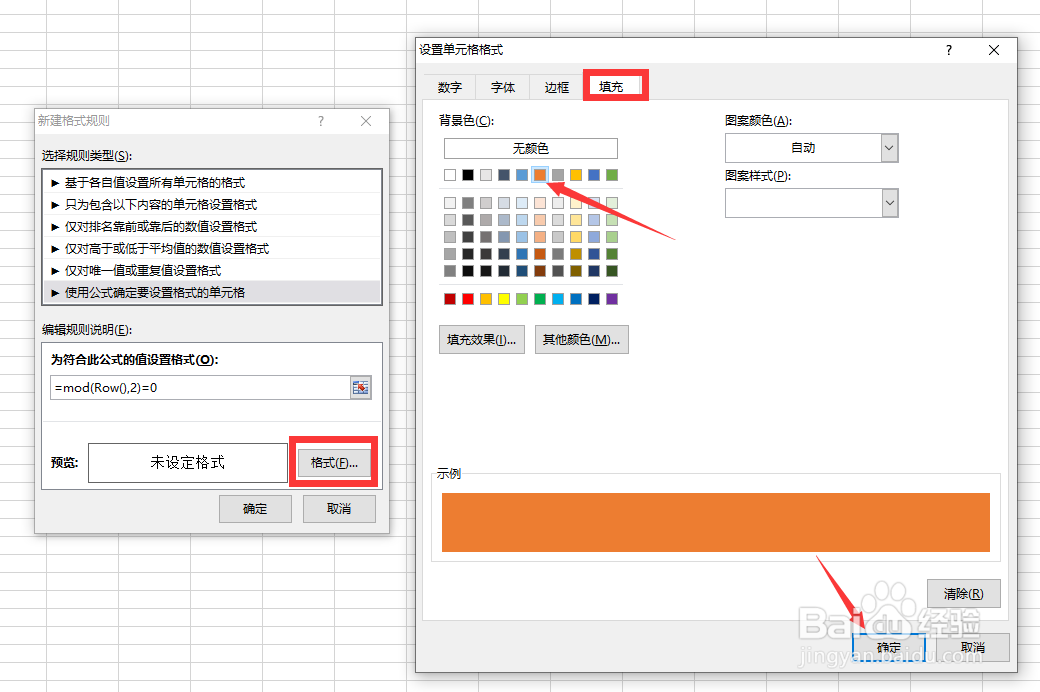Switch to the 边框 tab

556,87
